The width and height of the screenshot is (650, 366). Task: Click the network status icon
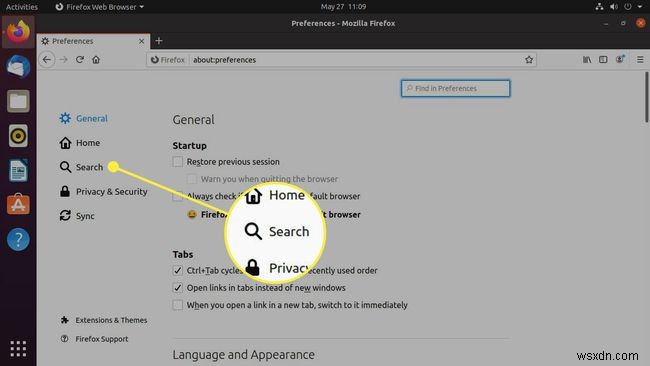599,7
